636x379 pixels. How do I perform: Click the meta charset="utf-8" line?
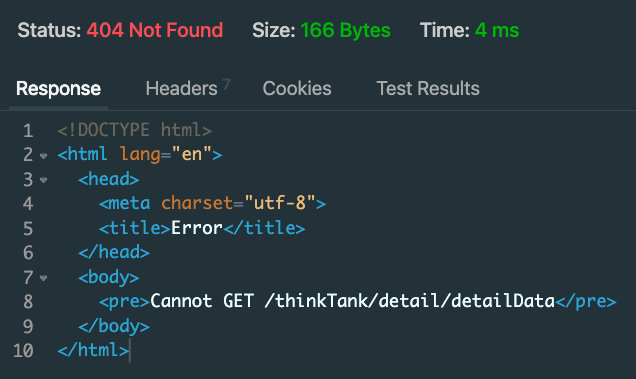pyautogui.click(x=213, y=203)
